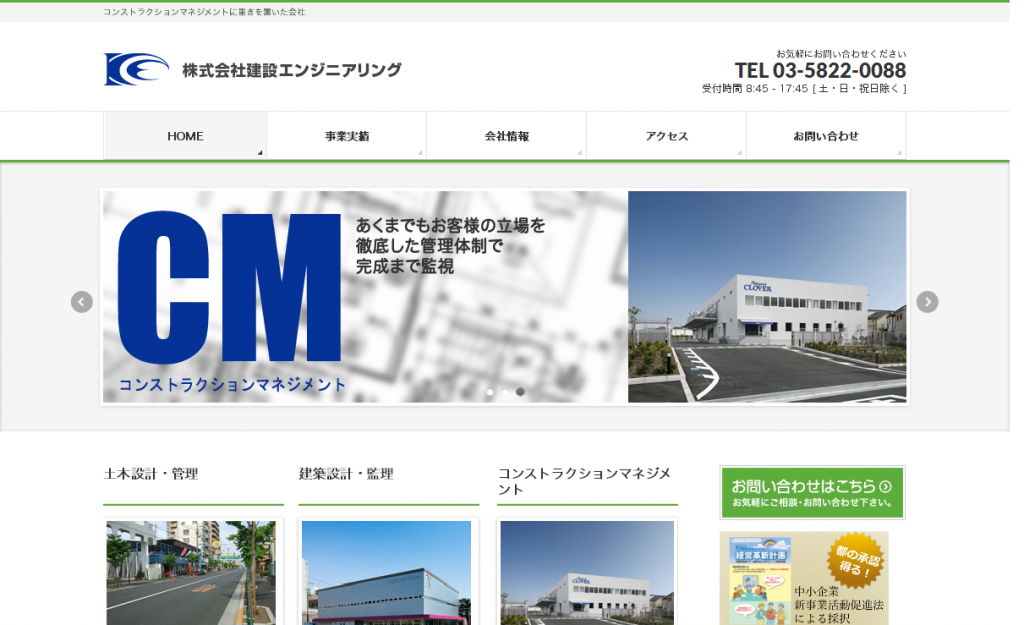Go to previous slide with left arrow
The image size is (1024, 625).
point(82,302)
